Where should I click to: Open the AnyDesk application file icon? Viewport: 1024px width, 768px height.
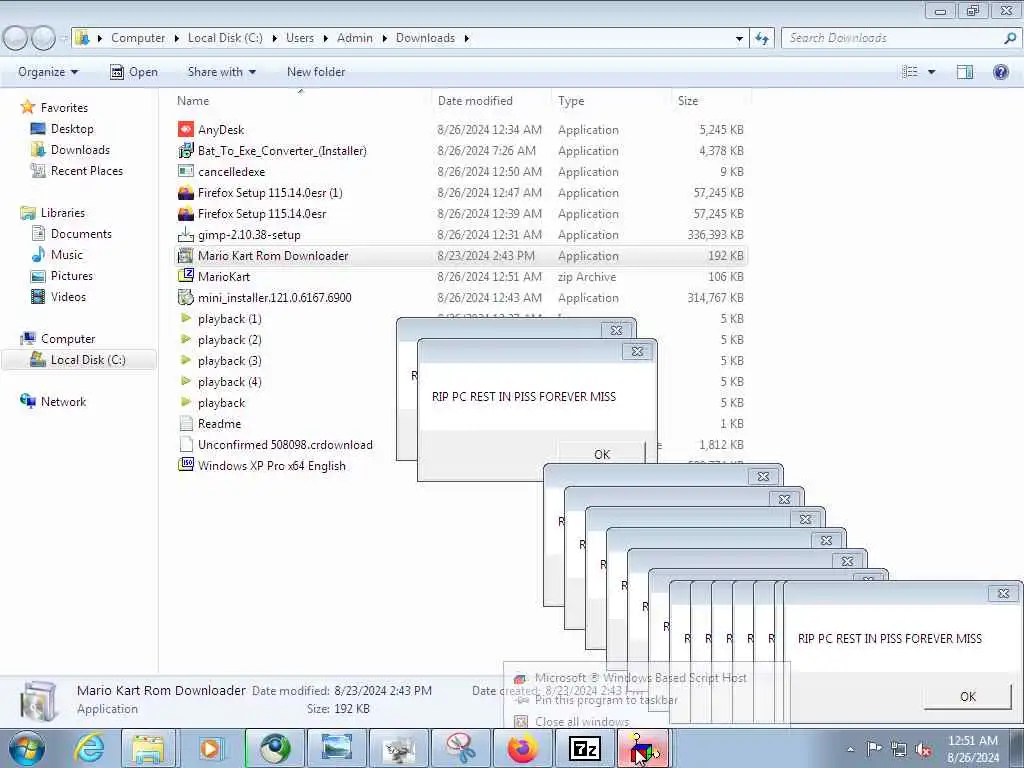tap(185, 129)
